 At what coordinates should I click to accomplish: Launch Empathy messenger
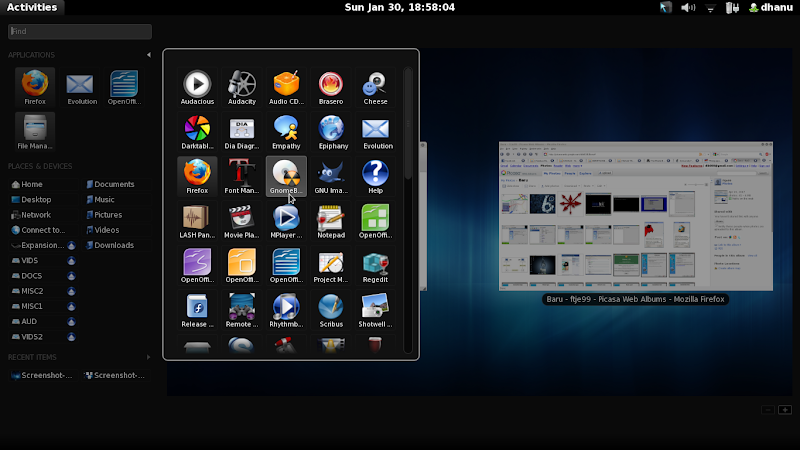tap(286, 132)
